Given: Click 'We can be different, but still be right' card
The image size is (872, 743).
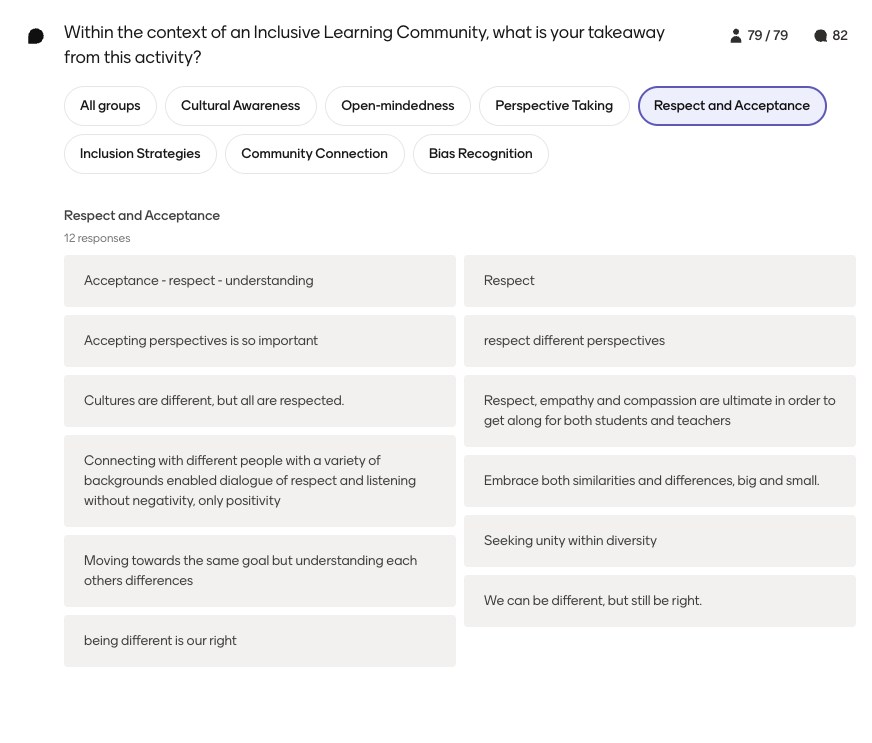Looking at the screenshot, I should [x=660, y=601].
